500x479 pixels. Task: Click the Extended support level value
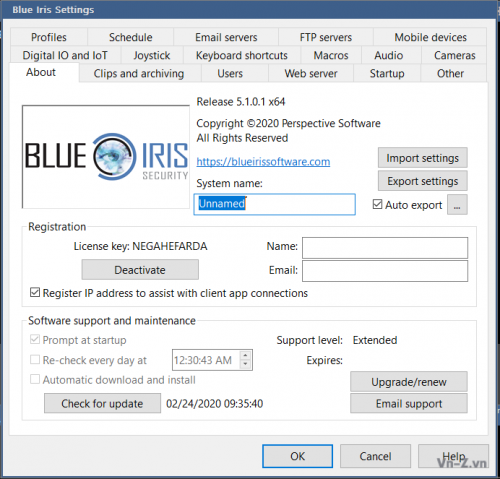click(x=375, y=340)
